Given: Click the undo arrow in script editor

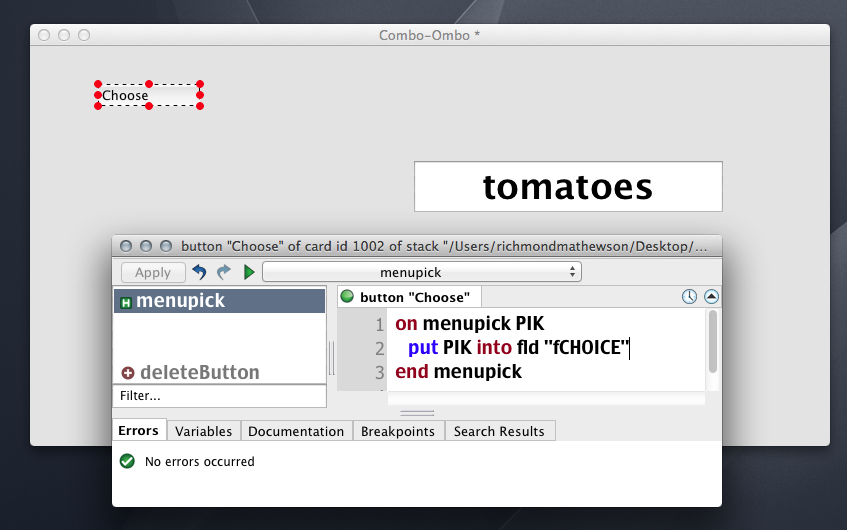Looking at the screenshot, I should pos(200,272).
